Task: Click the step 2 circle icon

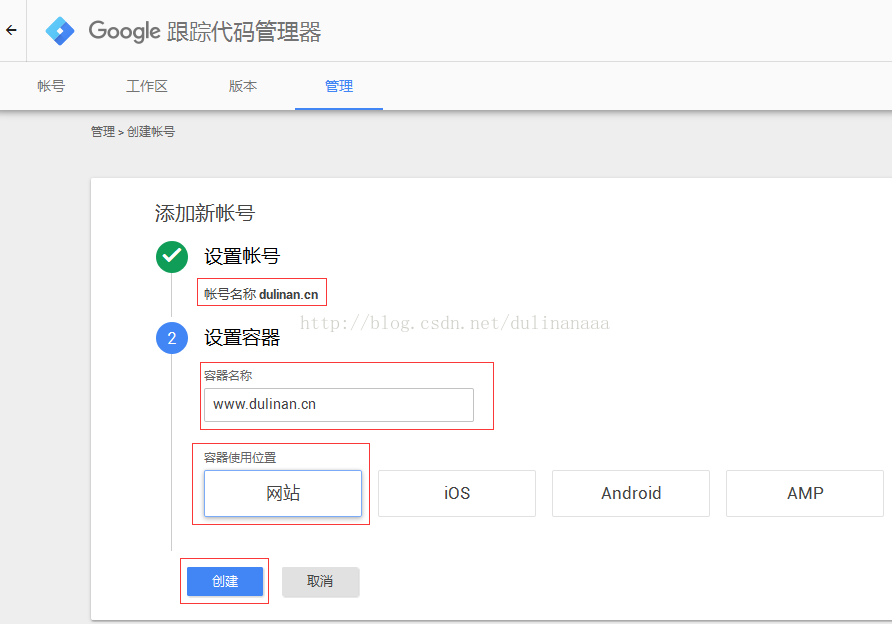Action: pos(172,338)
